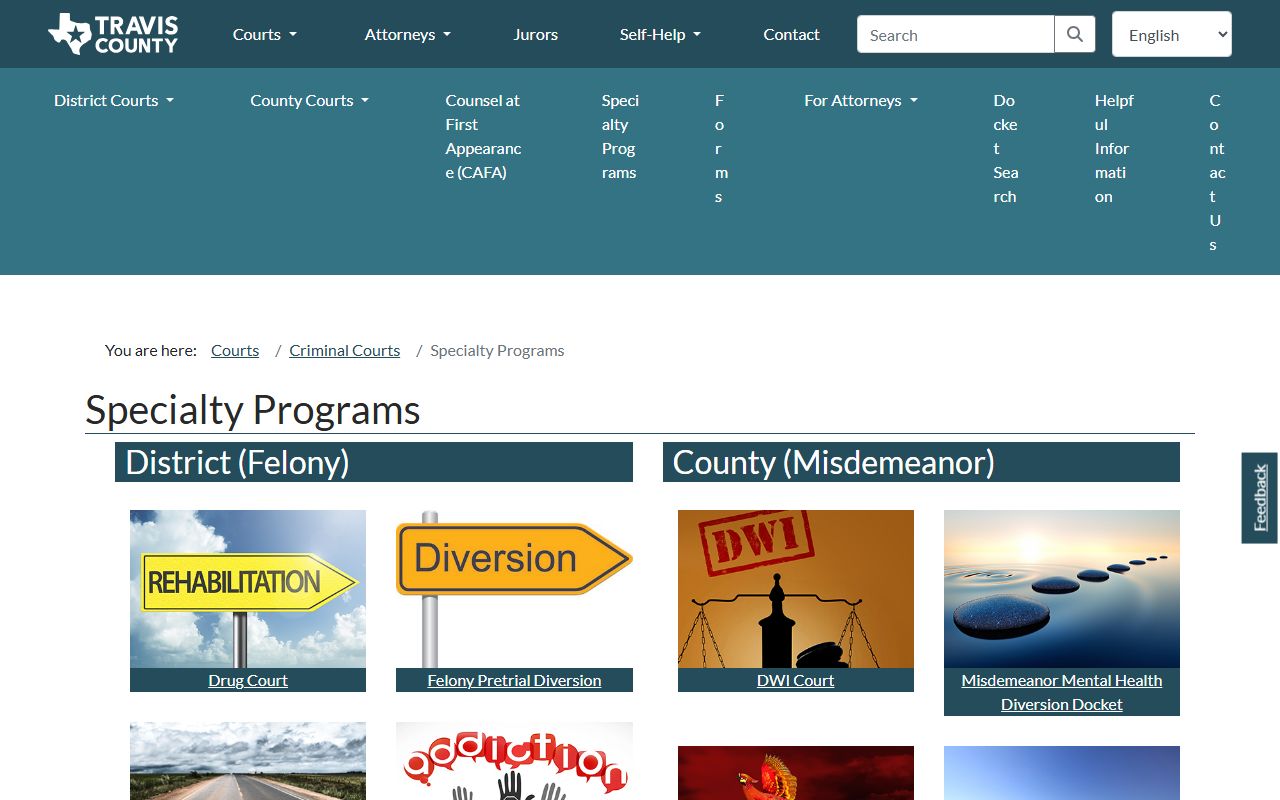This screenshot has width=1280, height=800.
Task: Open the Felony Pretrial Diversion link
Action: point(514,680)
